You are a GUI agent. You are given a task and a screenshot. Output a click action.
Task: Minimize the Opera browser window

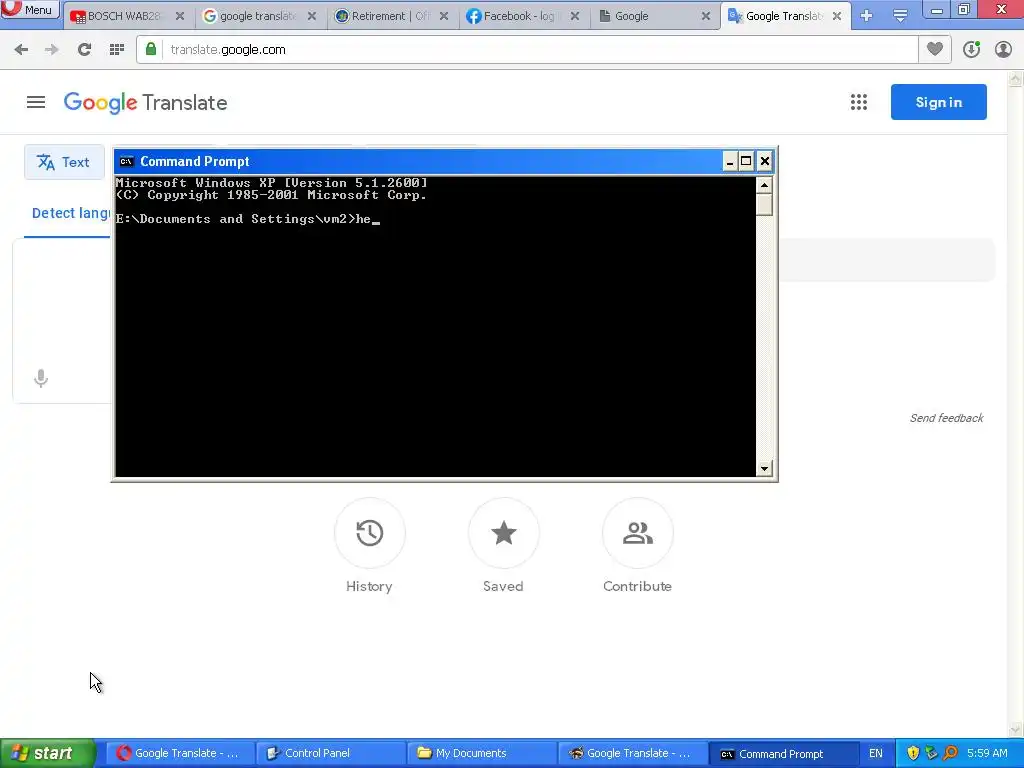click(x=936, y=10)
